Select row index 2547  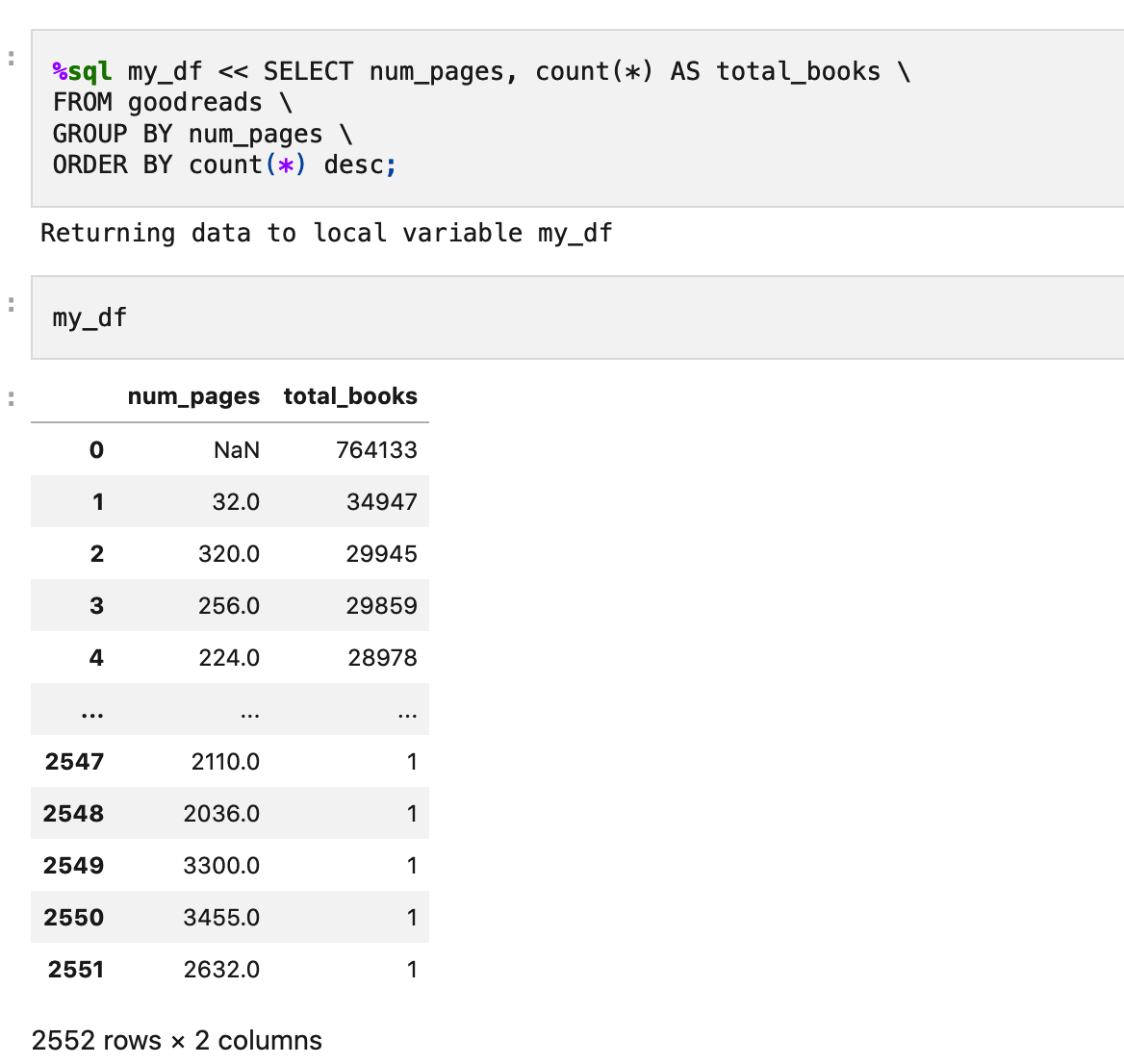click(x=74, y=762)
